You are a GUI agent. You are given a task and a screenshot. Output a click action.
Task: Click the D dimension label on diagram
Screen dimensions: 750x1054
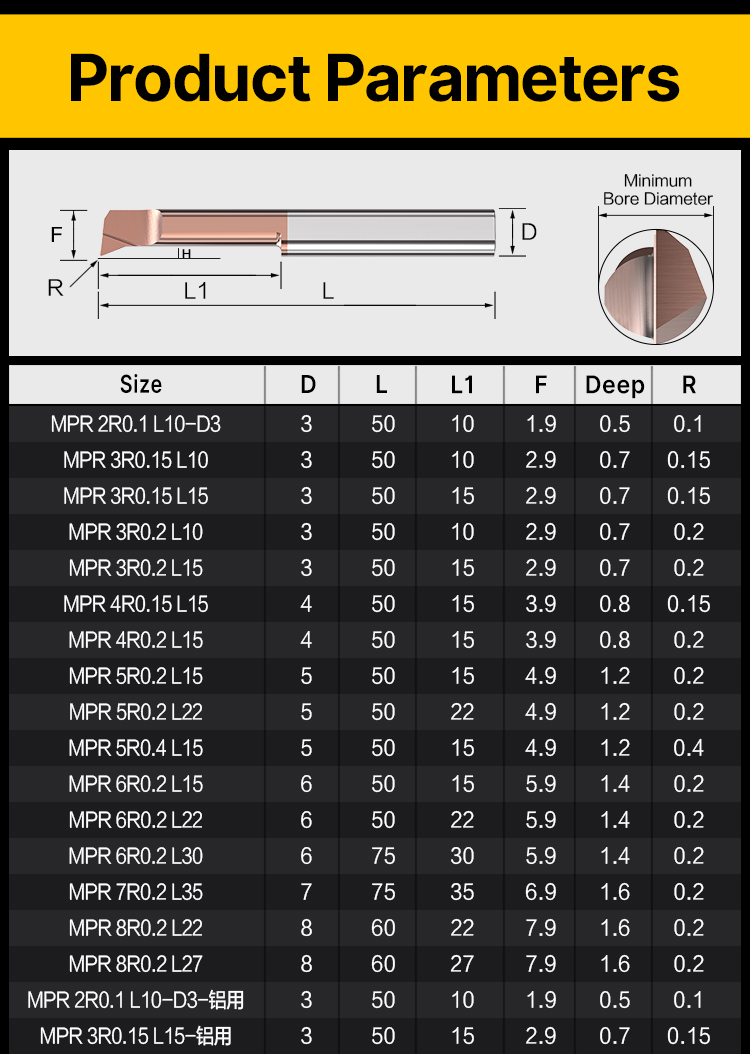529,232
